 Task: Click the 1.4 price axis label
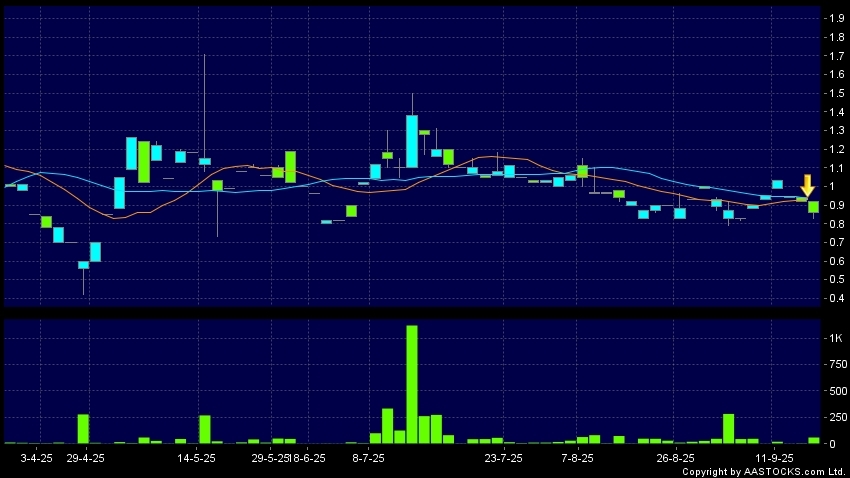coord(837,112)
